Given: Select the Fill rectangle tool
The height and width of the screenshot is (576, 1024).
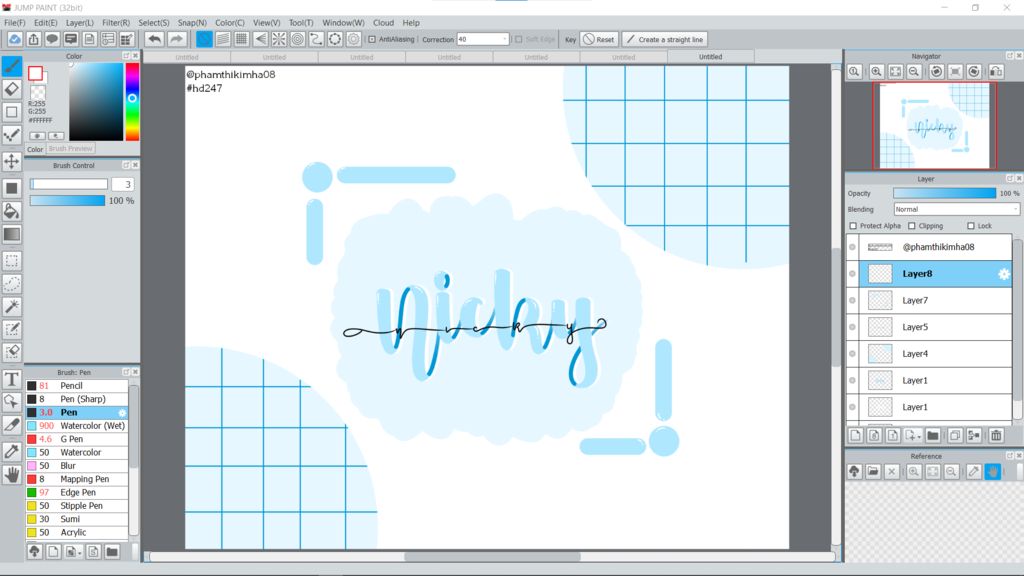Looking at the screenshot, I should tap(12, 188).
